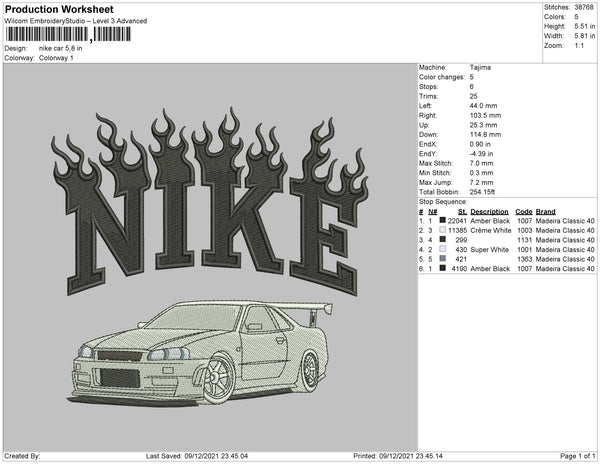Click the 'Created By:' footer label
The image size is (600, 464).
pos(22,456)
